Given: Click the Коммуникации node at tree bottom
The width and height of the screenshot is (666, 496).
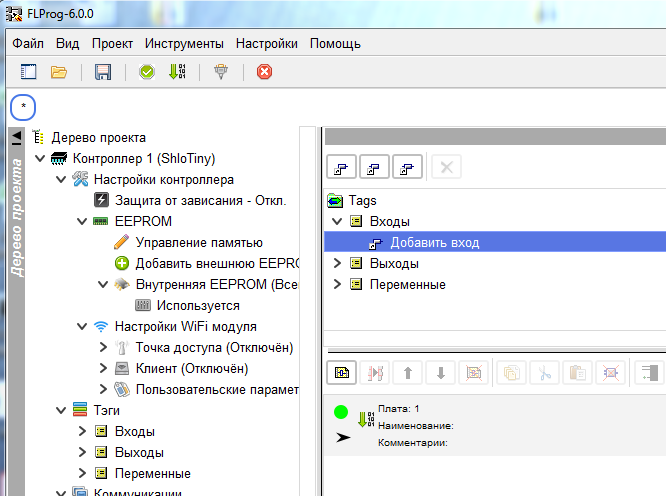Looking at the screenshot, I should click(138, 492).
